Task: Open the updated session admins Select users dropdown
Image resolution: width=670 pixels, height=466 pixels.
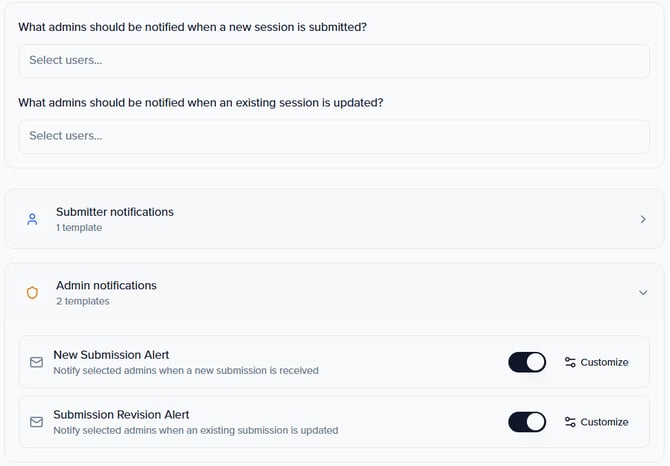Action: (x=334, y=136)
